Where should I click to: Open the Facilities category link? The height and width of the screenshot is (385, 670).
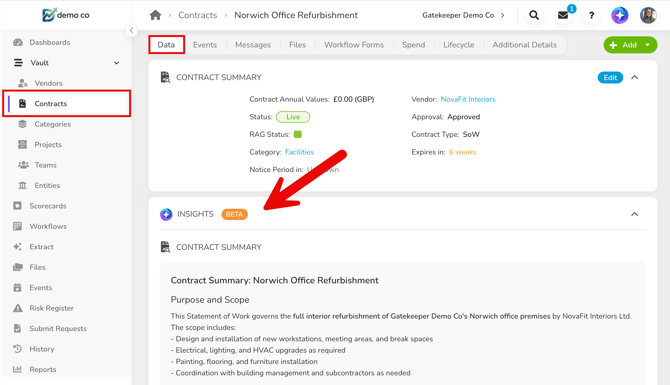[x=300, y=152]
